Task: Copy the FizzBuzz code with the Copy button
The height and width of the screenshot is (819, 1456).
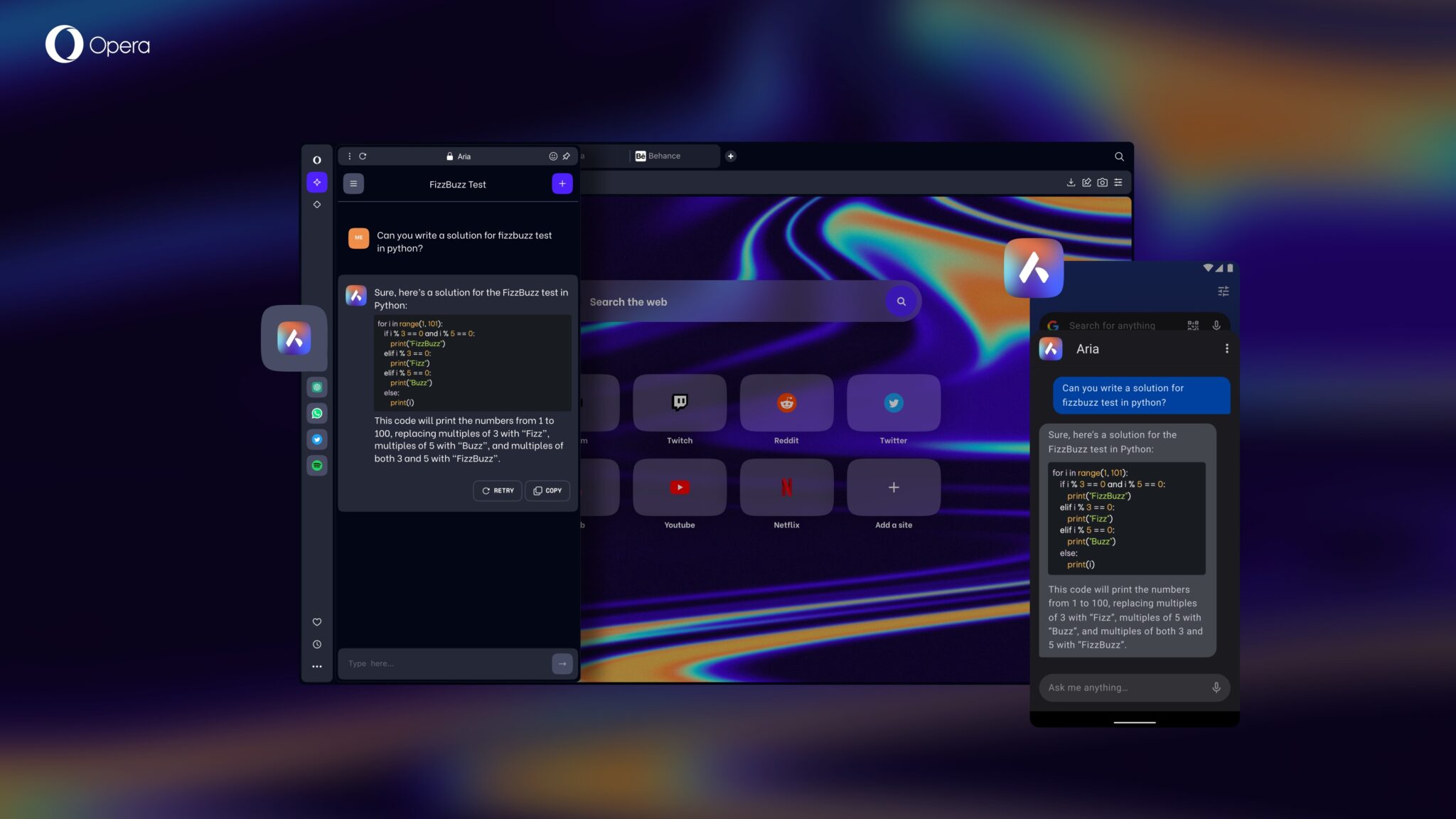Action: click(547, 491)
